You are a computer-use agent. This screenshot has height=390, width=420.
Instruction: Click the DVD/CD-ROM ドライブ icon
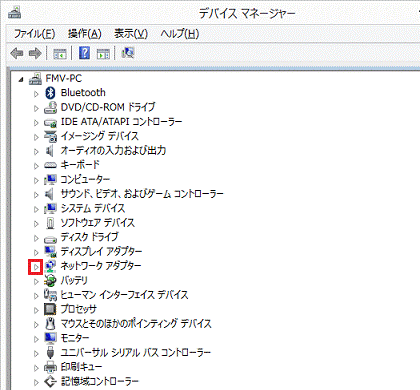click(x=50, y=107)
